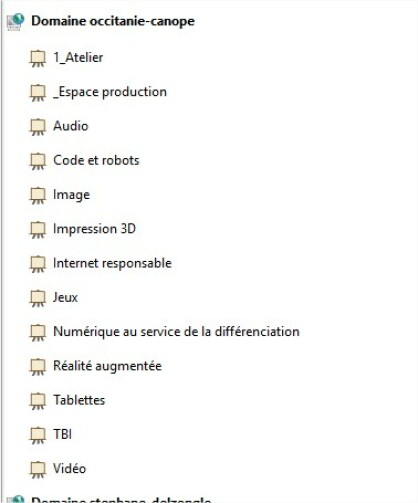The image size is (418, 503).
Task: Select the partially visible Domaine stephane entry
Action: 121,500
